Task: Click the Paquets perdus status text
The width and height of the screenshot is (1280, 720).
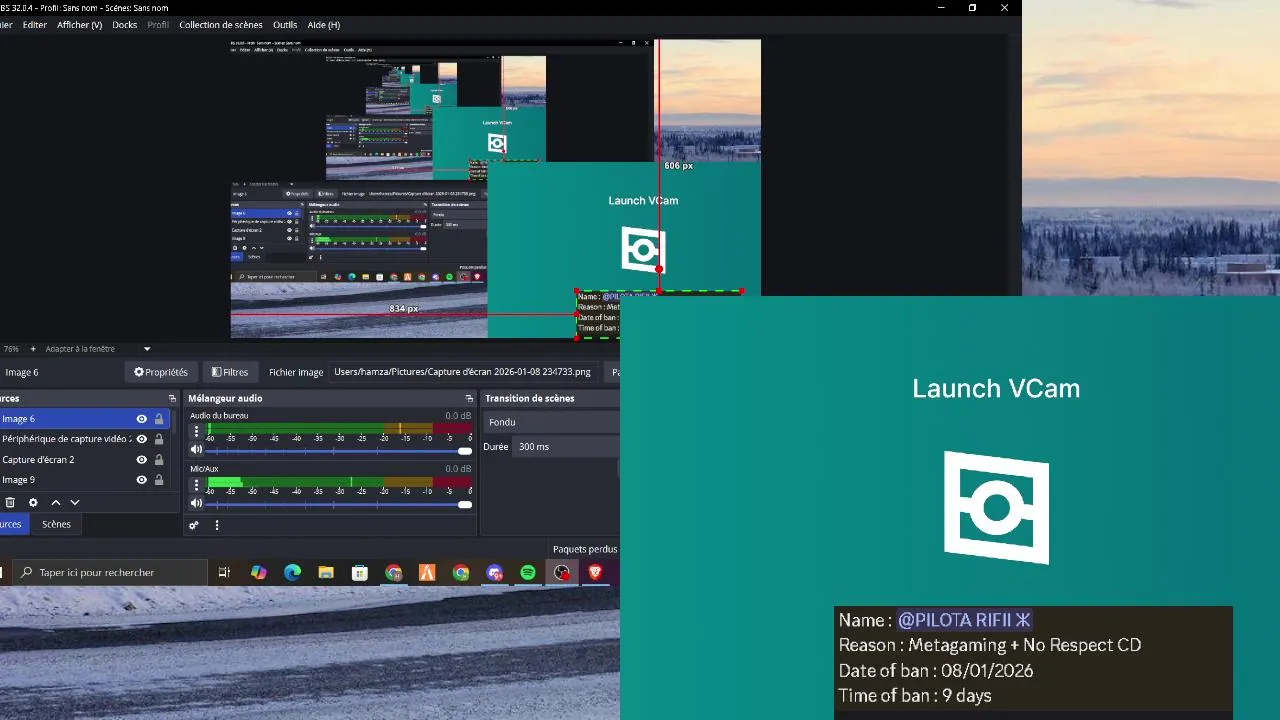Action: click(x=585, y=549)
